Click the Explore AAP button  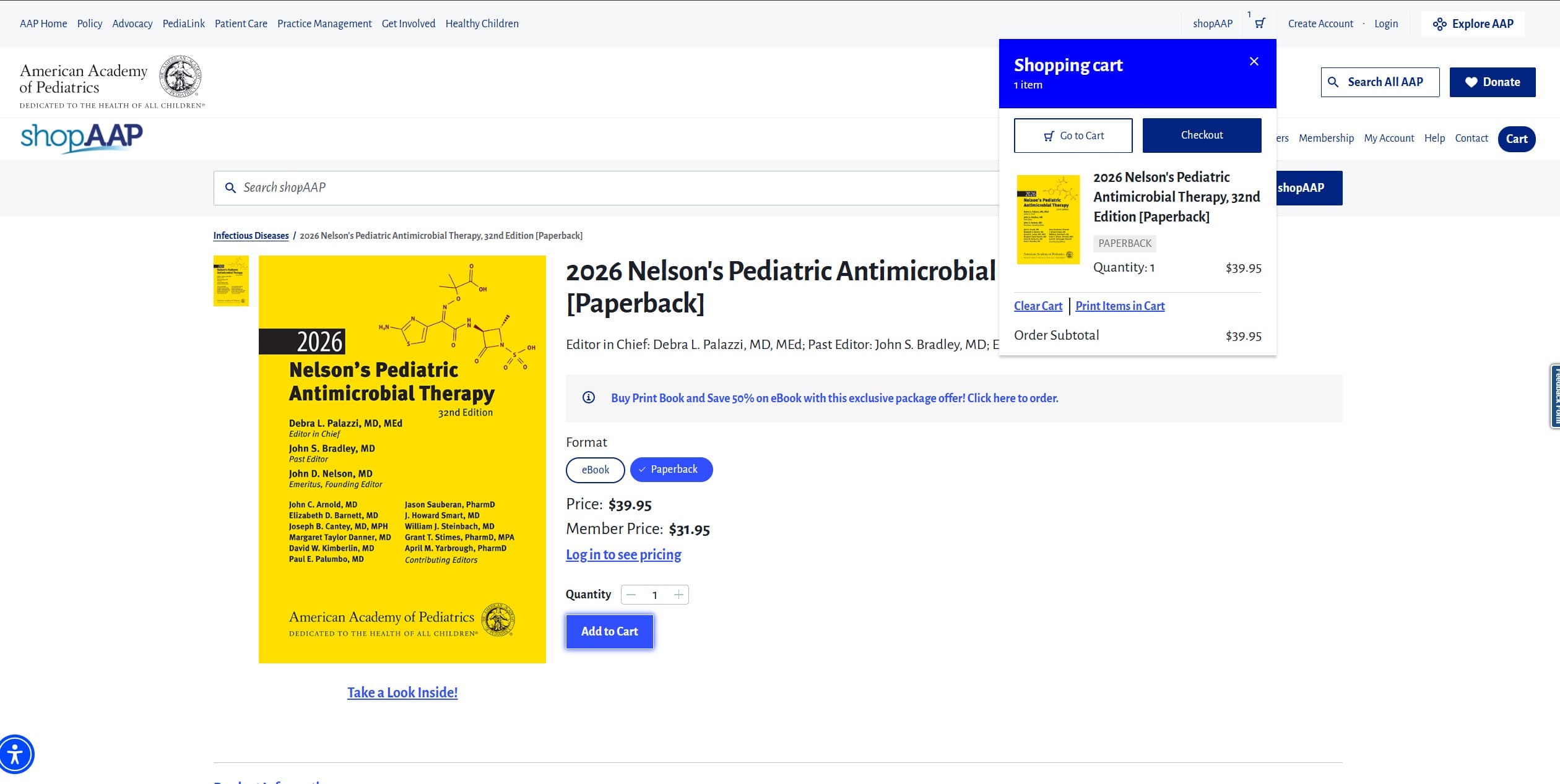(x=1473, y=24)
